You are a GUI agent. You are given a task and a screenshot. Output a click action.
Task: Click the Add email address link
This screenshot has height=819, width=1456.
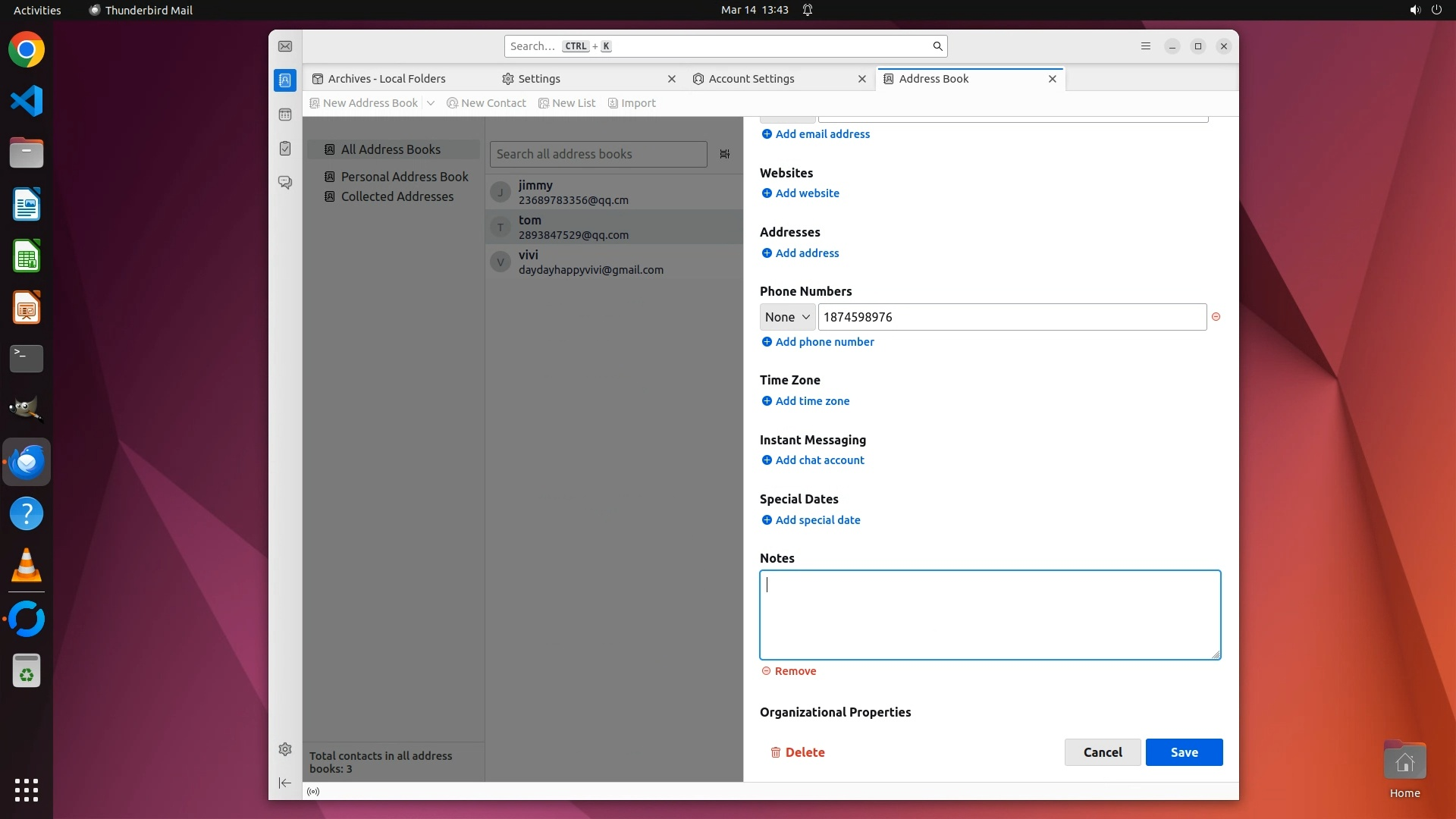click(822, 134)
